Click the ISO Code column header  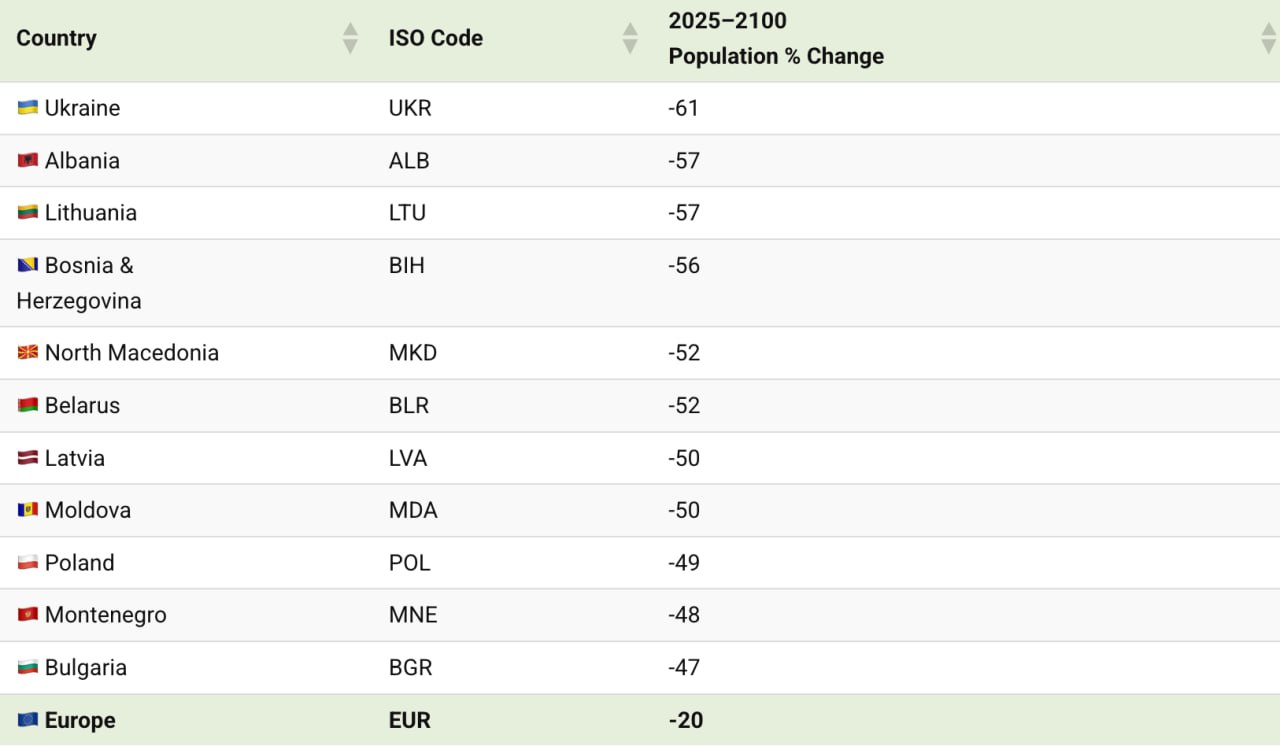(x=435, y=38)
